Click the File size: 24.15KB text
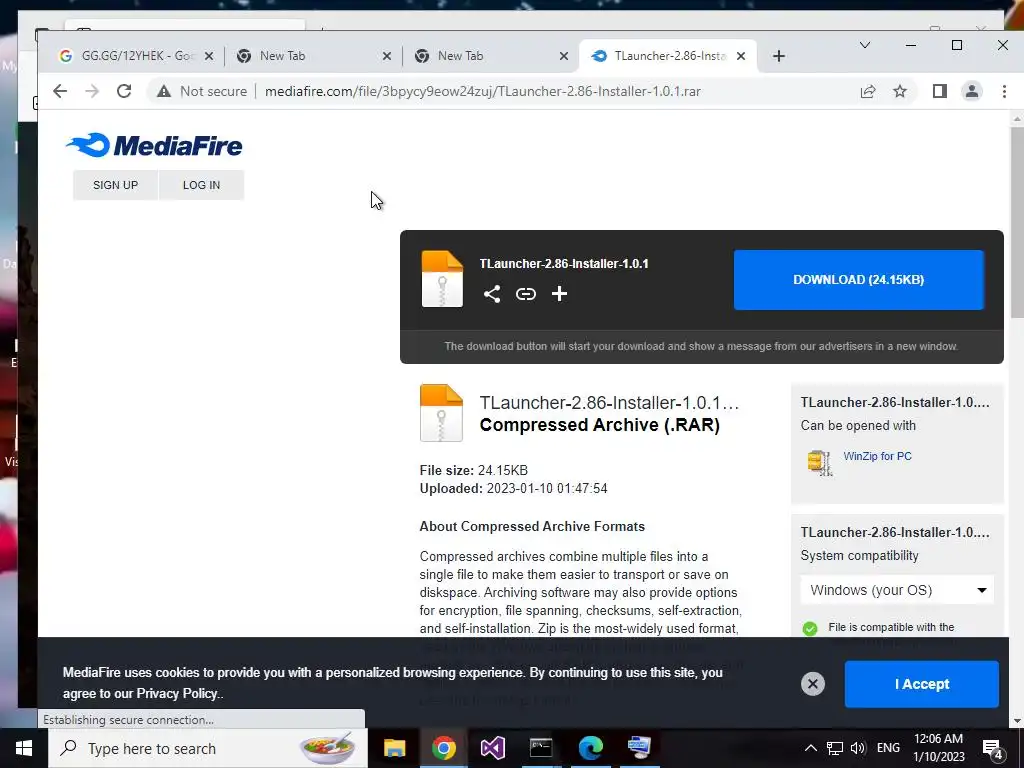The image size is (1024, 768). click(473, 470)
